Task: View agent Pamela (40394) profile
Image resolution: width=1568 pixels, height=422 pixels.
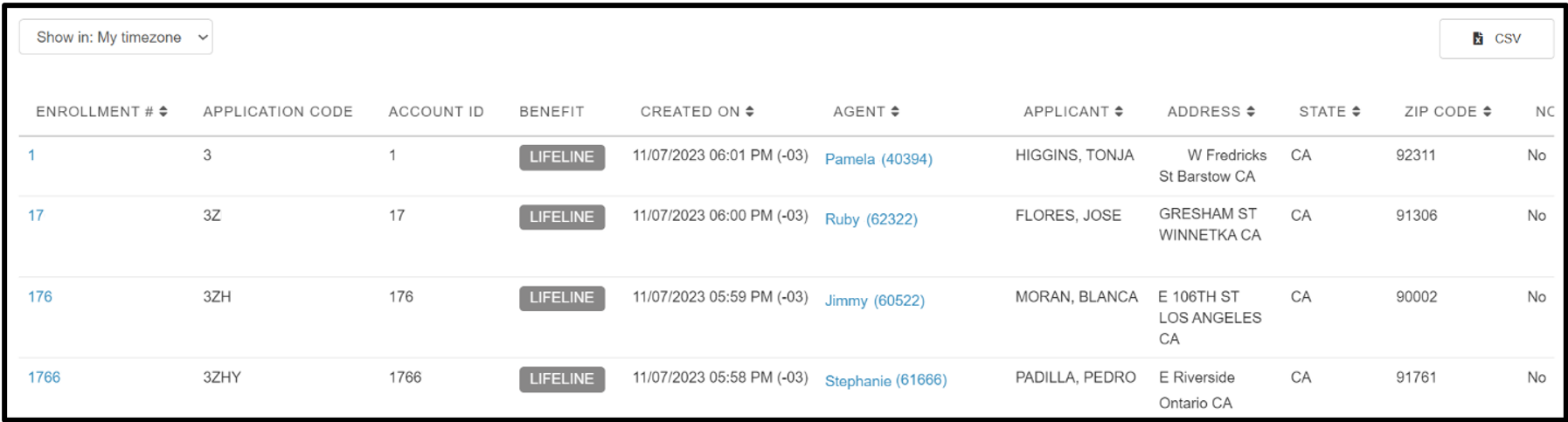Action: [878, 159]
